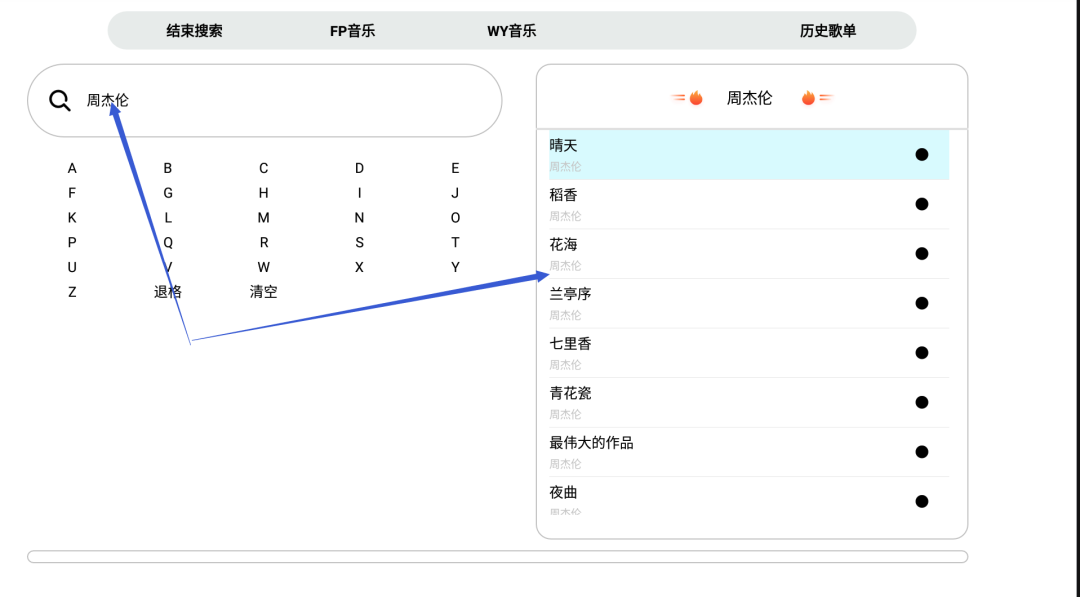The height and width of the screenshot is (597, 1080).
Task: Tap the letter L key
Action: coord(167,218)
